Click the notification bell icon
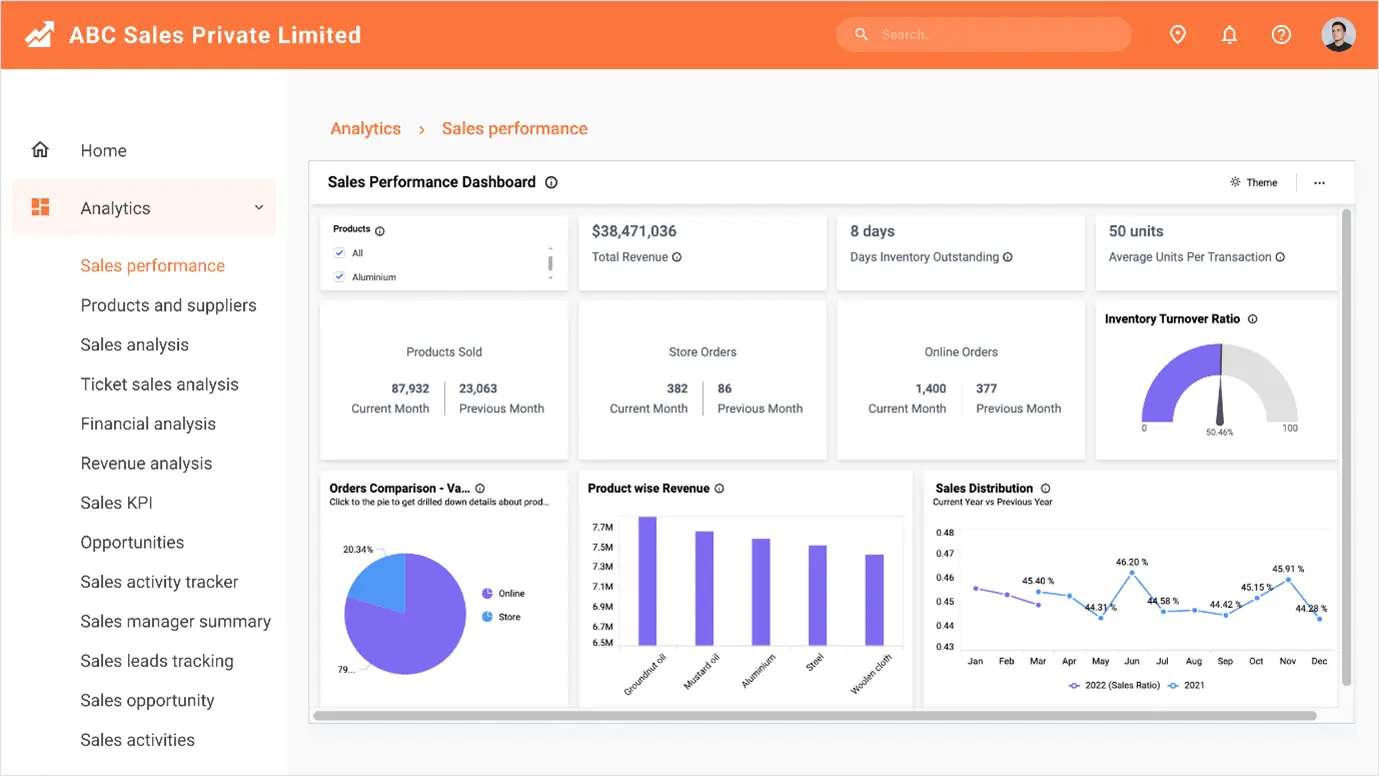 (x=1229, y=34)
